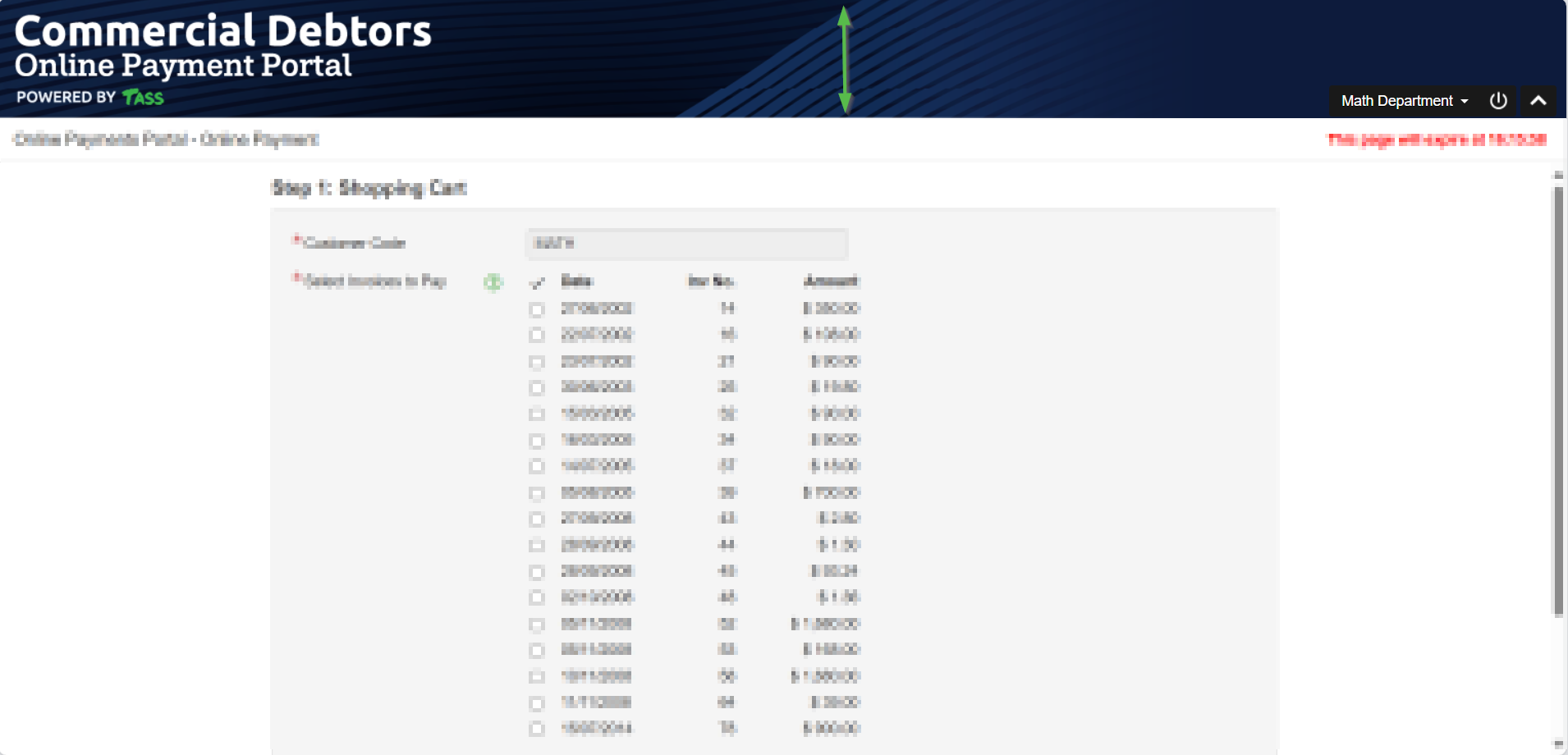Click the Customer Code input field
This screenshot has width=1568, height=755.
(686, 244)
